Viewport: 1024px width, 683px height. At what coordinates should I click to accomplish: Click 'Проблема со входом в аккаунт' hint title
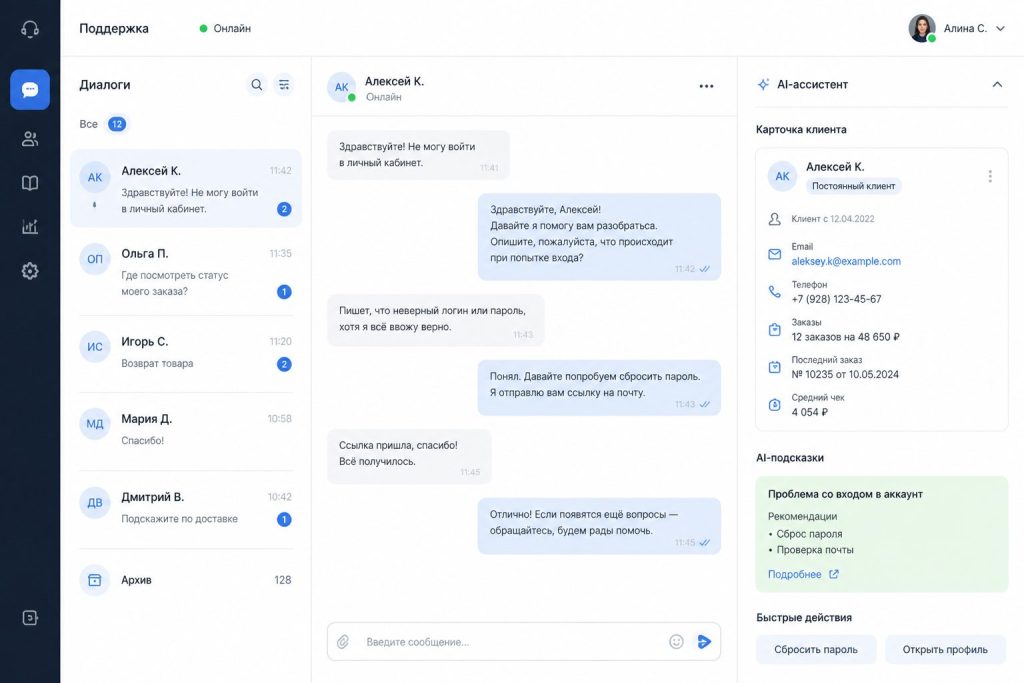[845, 494]
